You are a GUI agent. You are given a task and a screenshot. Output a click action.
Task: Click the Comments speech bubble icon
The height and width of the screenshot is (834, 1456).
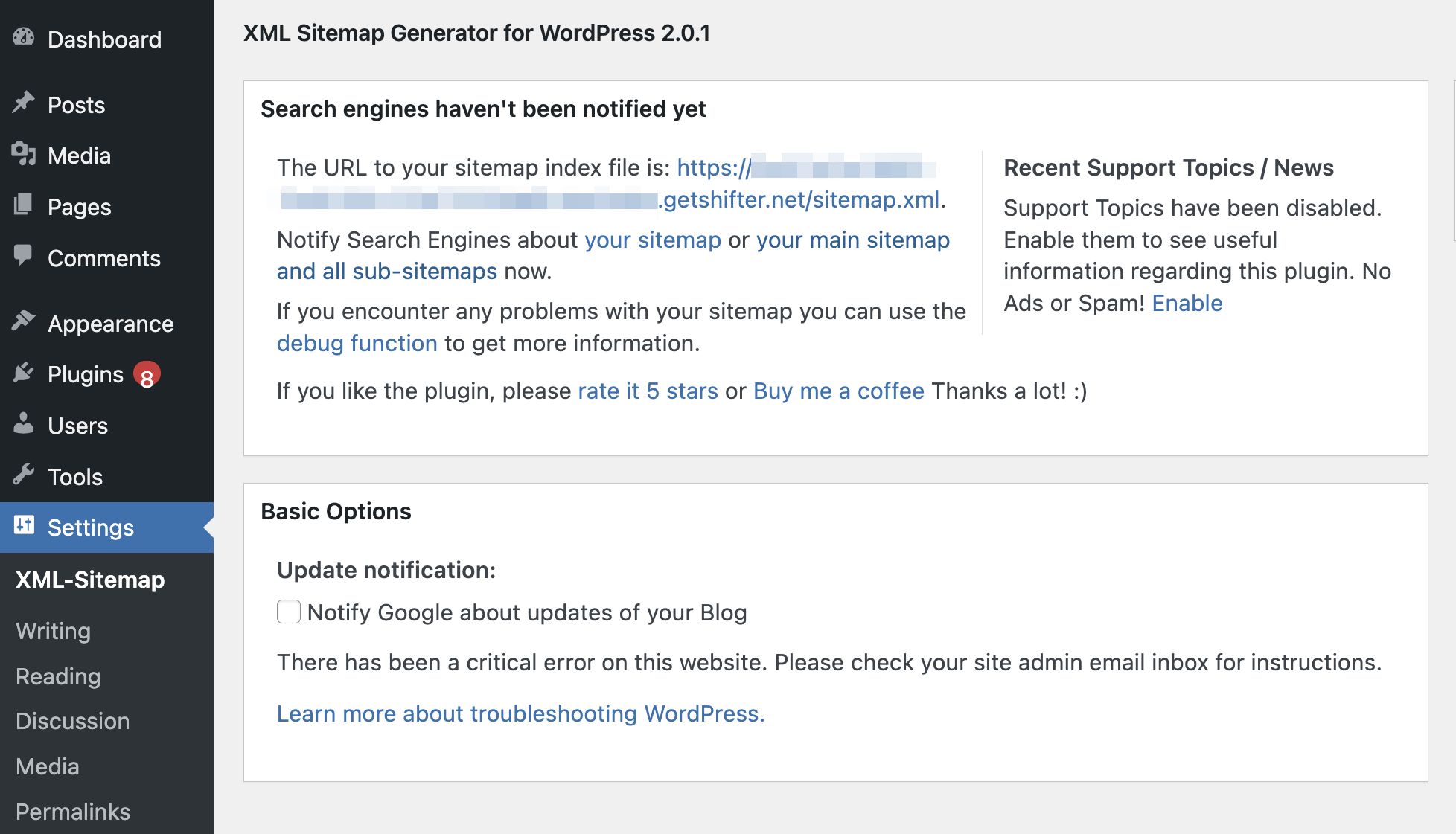coord(24,256)
